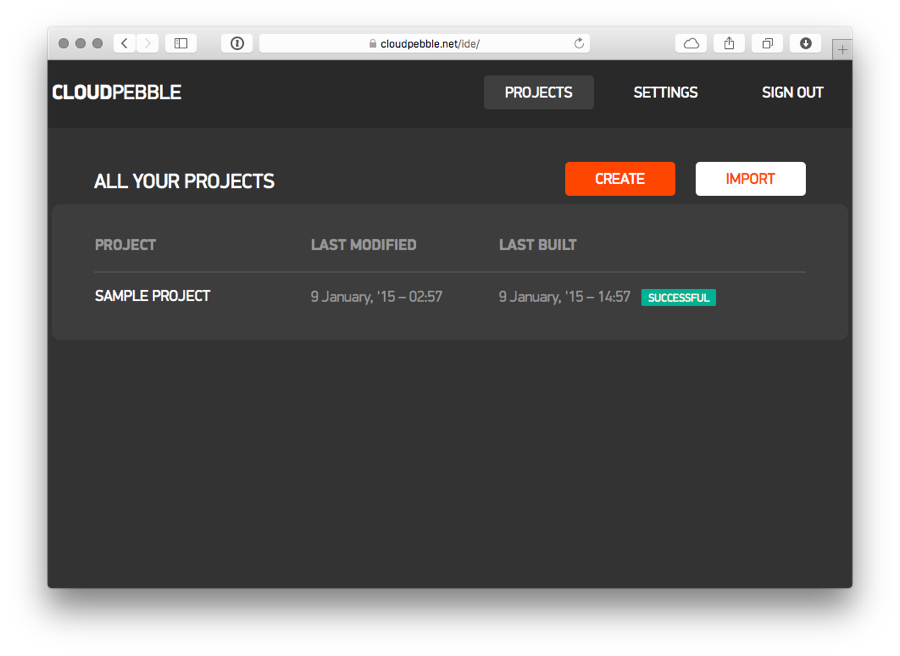Click the ALL YOUR PROJECTS heading
This screenshot has width=900, height=656.
click(x=184, y=181)
